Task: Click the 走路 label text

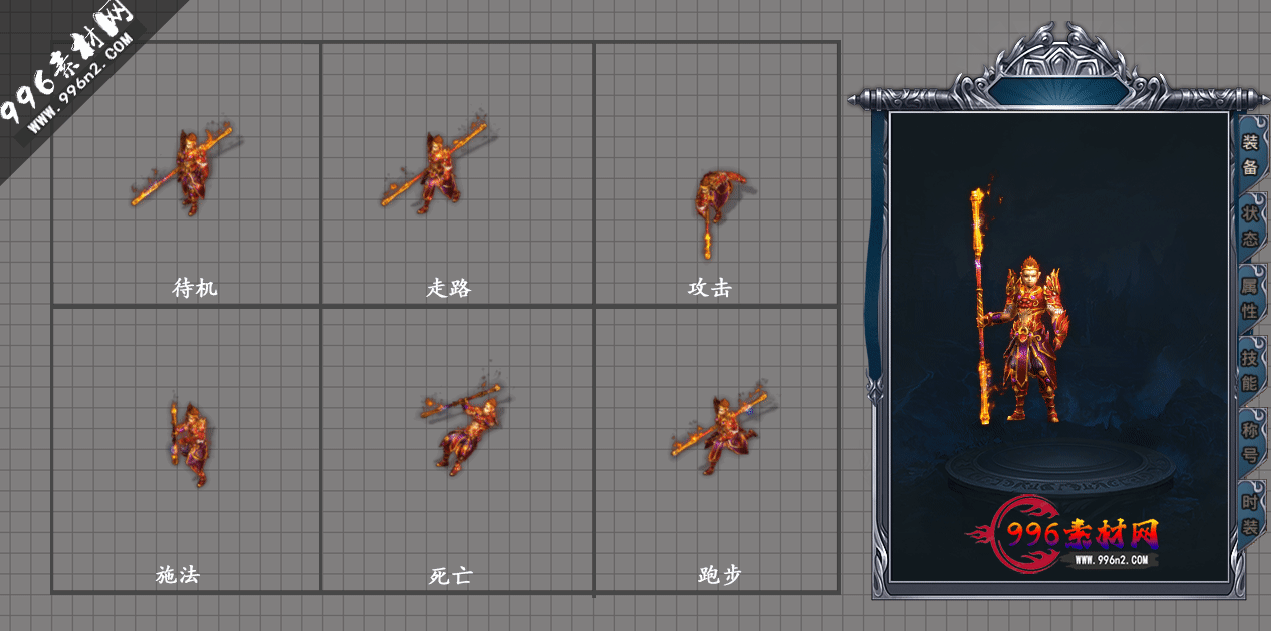Action: click(x=449, y=288)
